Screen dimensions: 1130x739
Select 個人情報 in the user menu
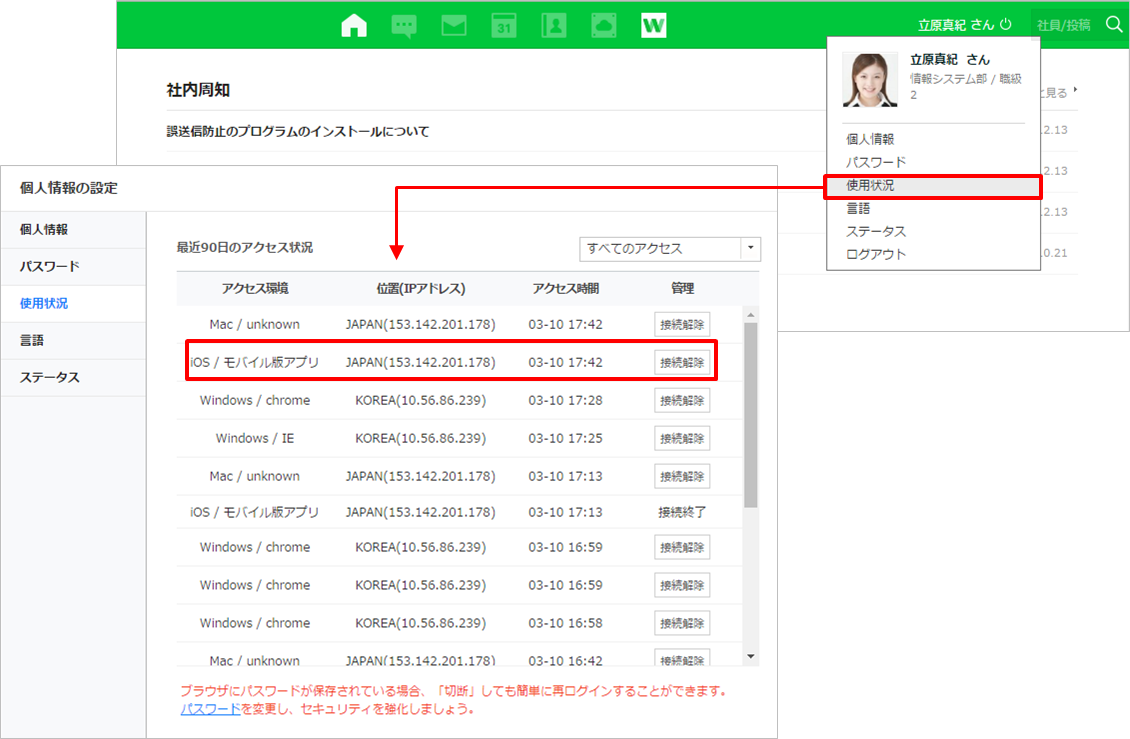(x=870, y=140)
